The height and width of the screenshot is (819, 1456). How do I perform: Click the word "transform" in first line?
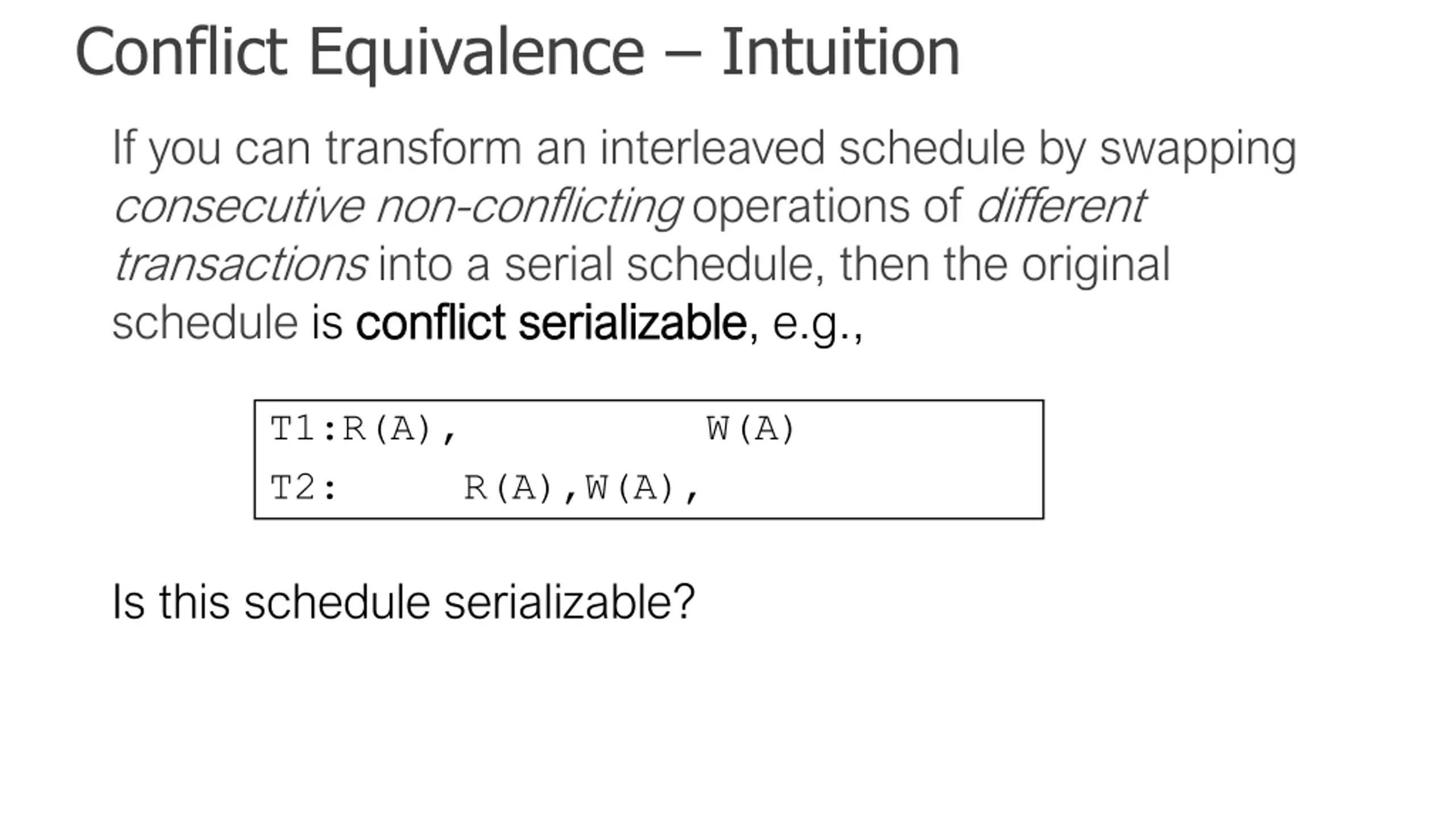tap(423, 148)
